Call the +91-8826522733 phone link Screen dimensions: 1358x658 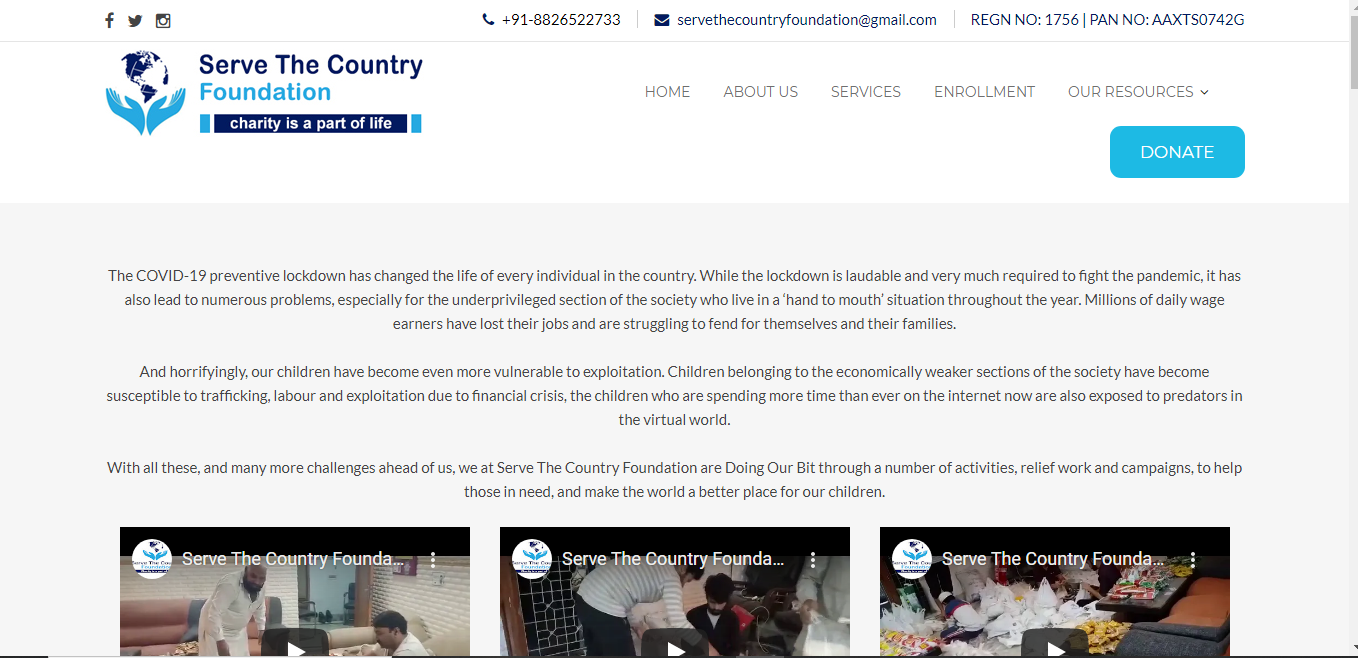[x=561, y=20]
